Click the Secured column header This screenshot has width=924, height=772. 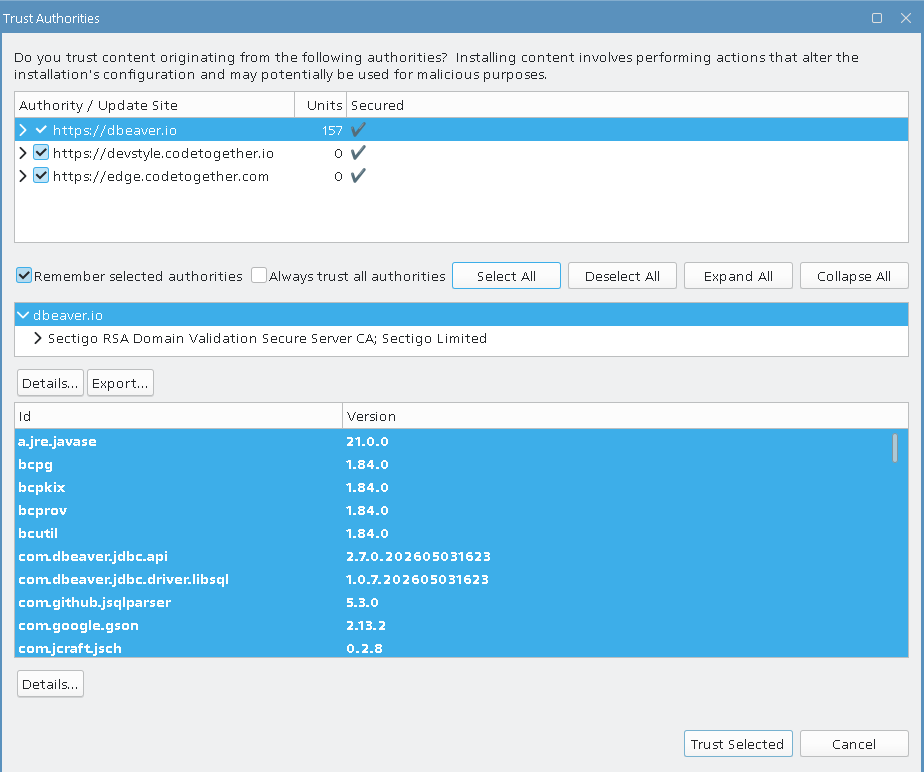pyautogui.click(x=627, y=105)
